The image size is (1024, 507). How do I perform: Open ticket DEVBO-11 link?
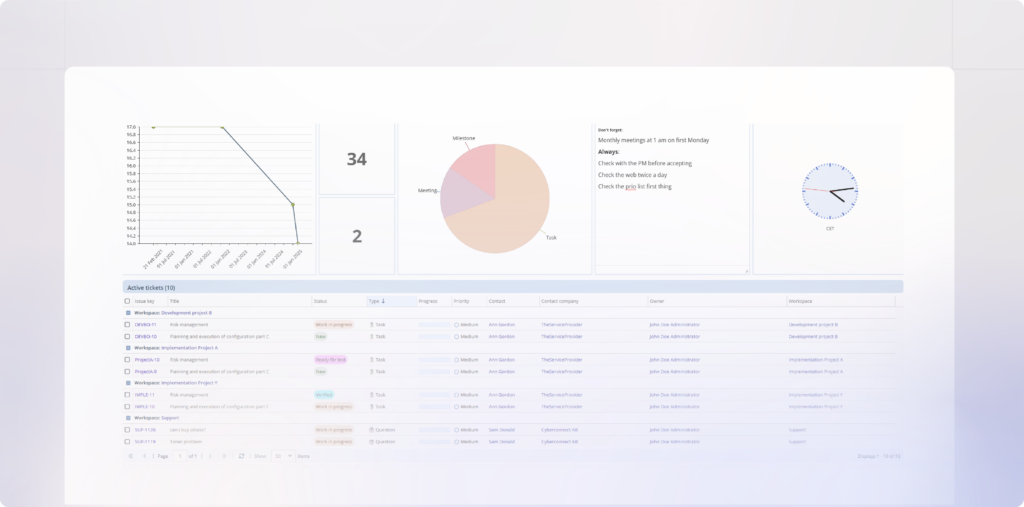point(146,325)
